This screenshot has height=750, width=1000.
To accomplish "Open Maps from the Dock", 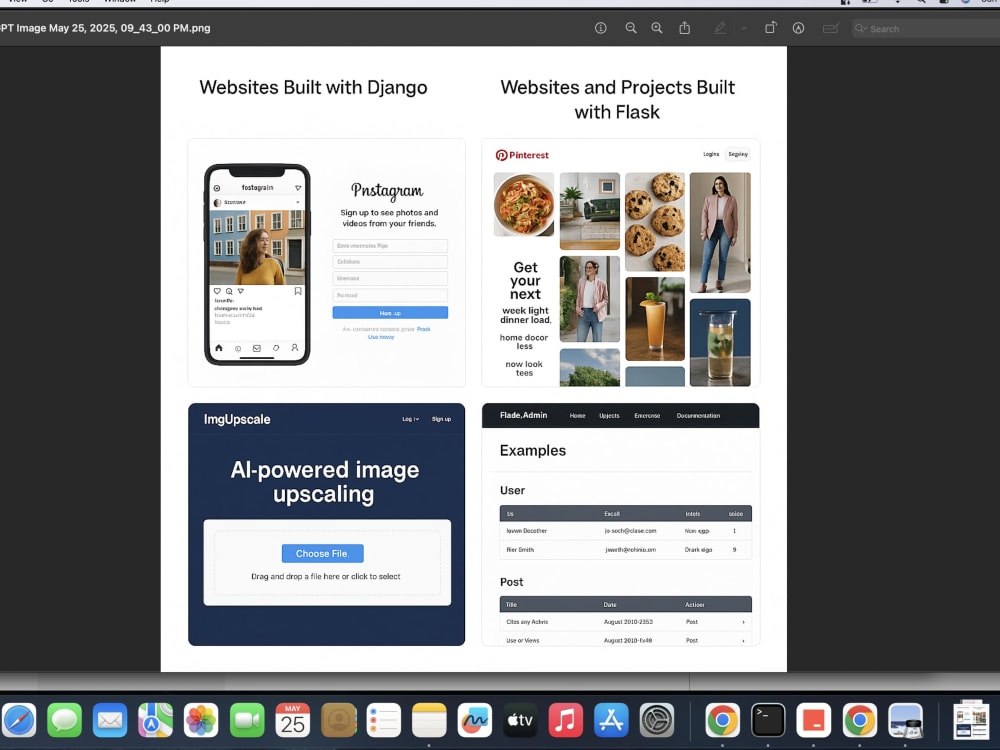I will (156, 720).
